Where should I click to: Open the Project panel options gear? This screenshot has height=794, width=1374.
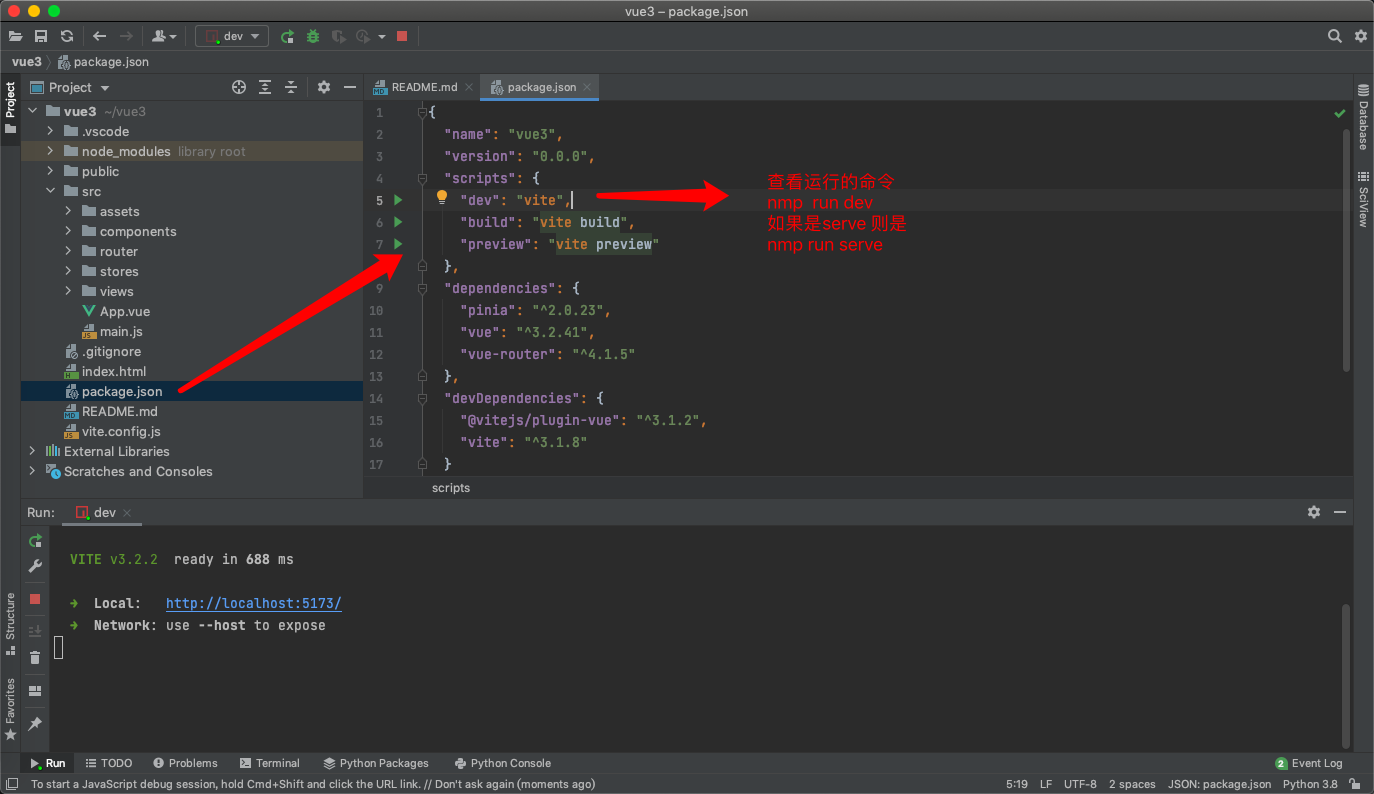324,87
